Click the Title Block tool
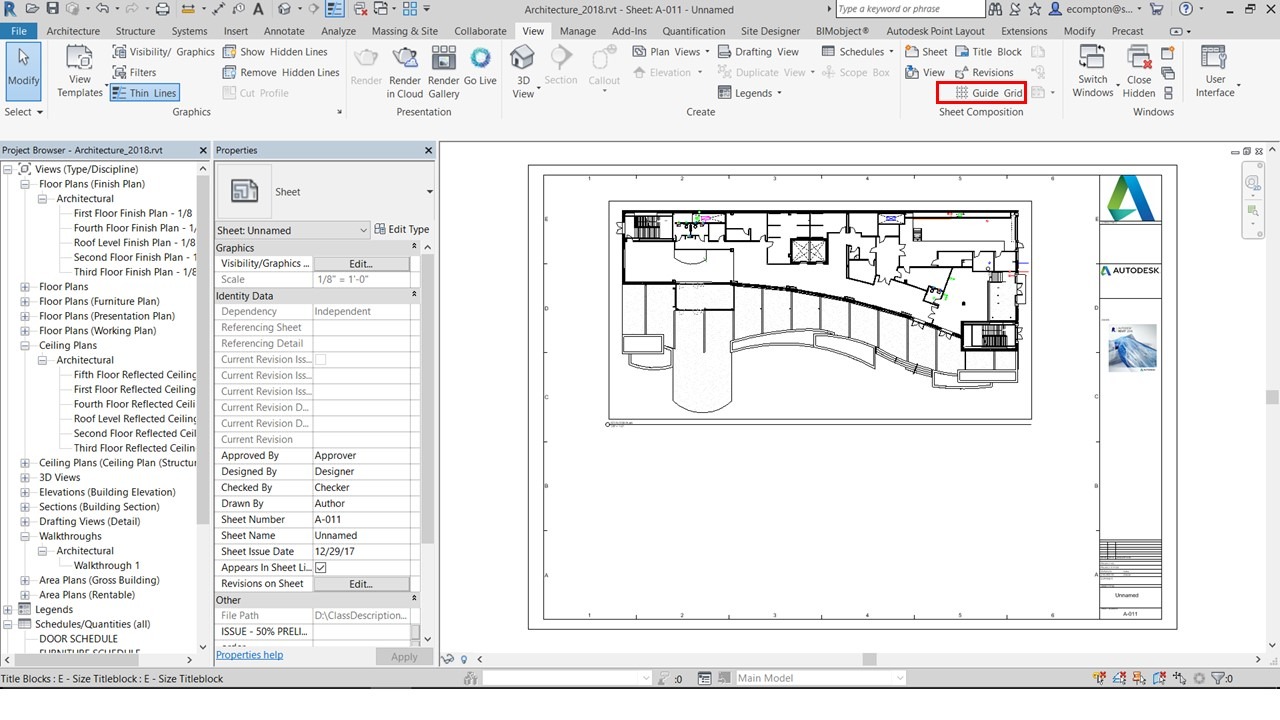The height and width of the screenshot is (720, 1280). [x=988, y=52]
